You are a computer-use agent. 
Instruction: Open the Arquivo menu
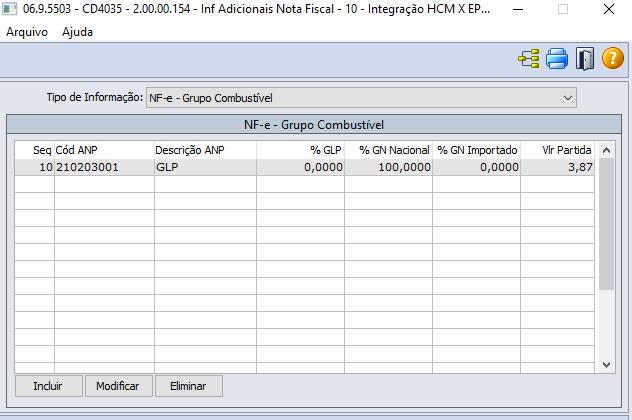coord(27,32)
